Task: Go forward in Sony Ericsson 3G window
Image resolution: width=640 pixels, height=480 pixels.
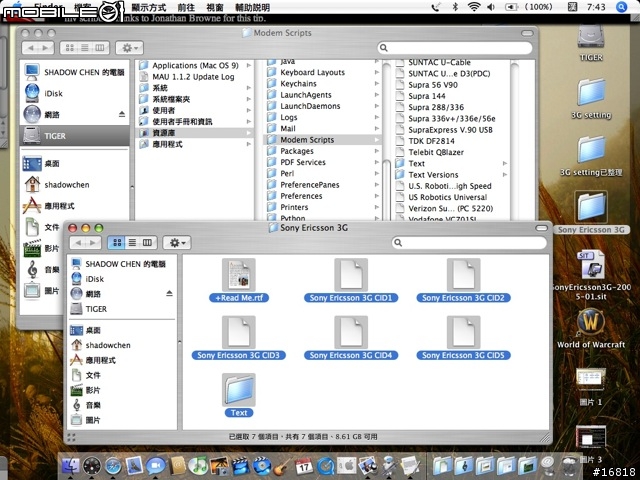Action: [x=93, y=243]
